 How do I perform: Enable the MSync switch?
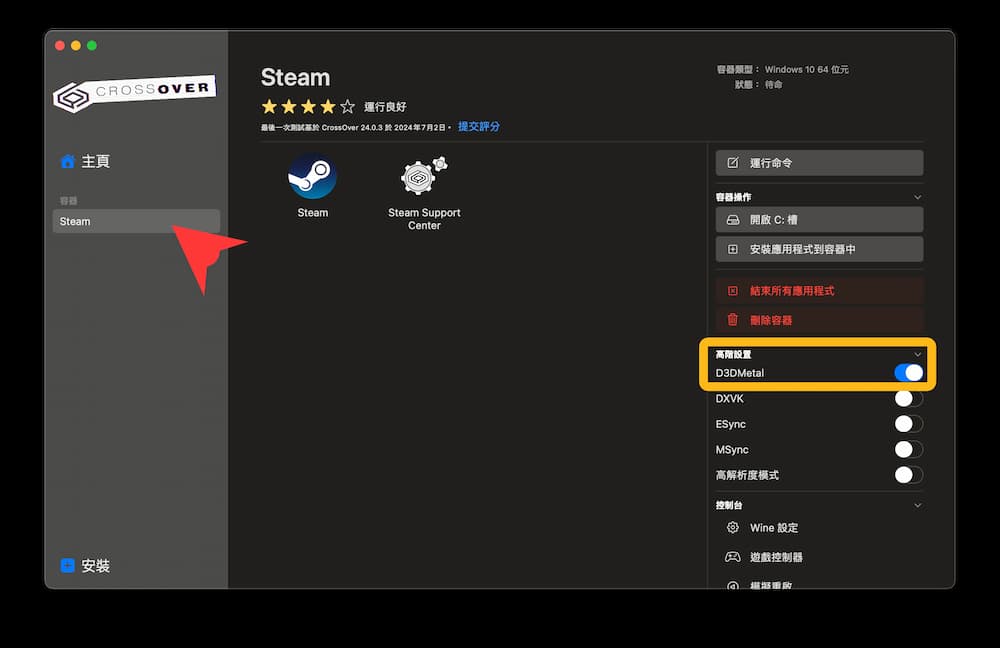click(x=909, y=450)
